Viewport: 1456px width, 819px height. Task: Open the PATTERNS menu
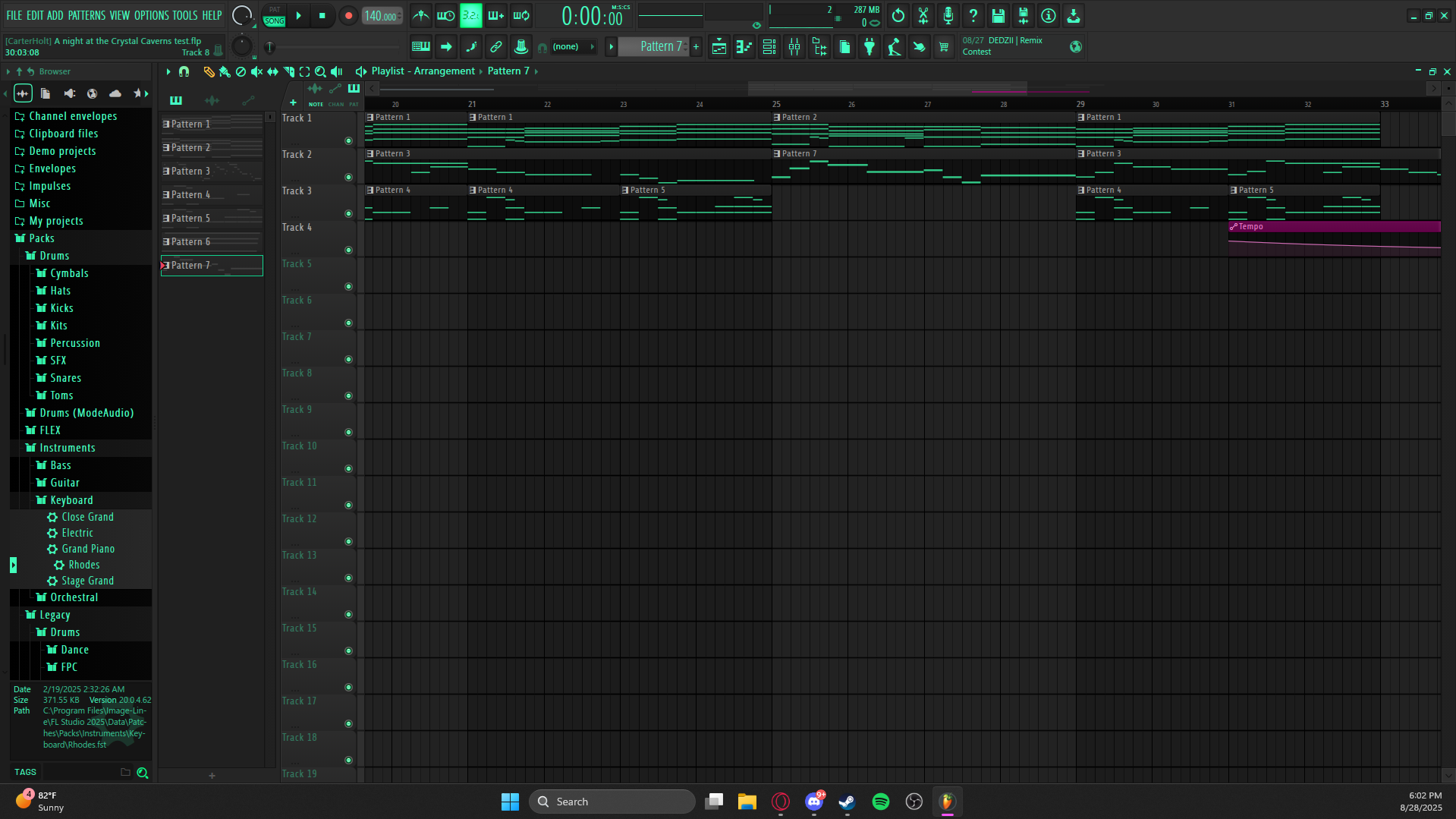pos(86,15)
